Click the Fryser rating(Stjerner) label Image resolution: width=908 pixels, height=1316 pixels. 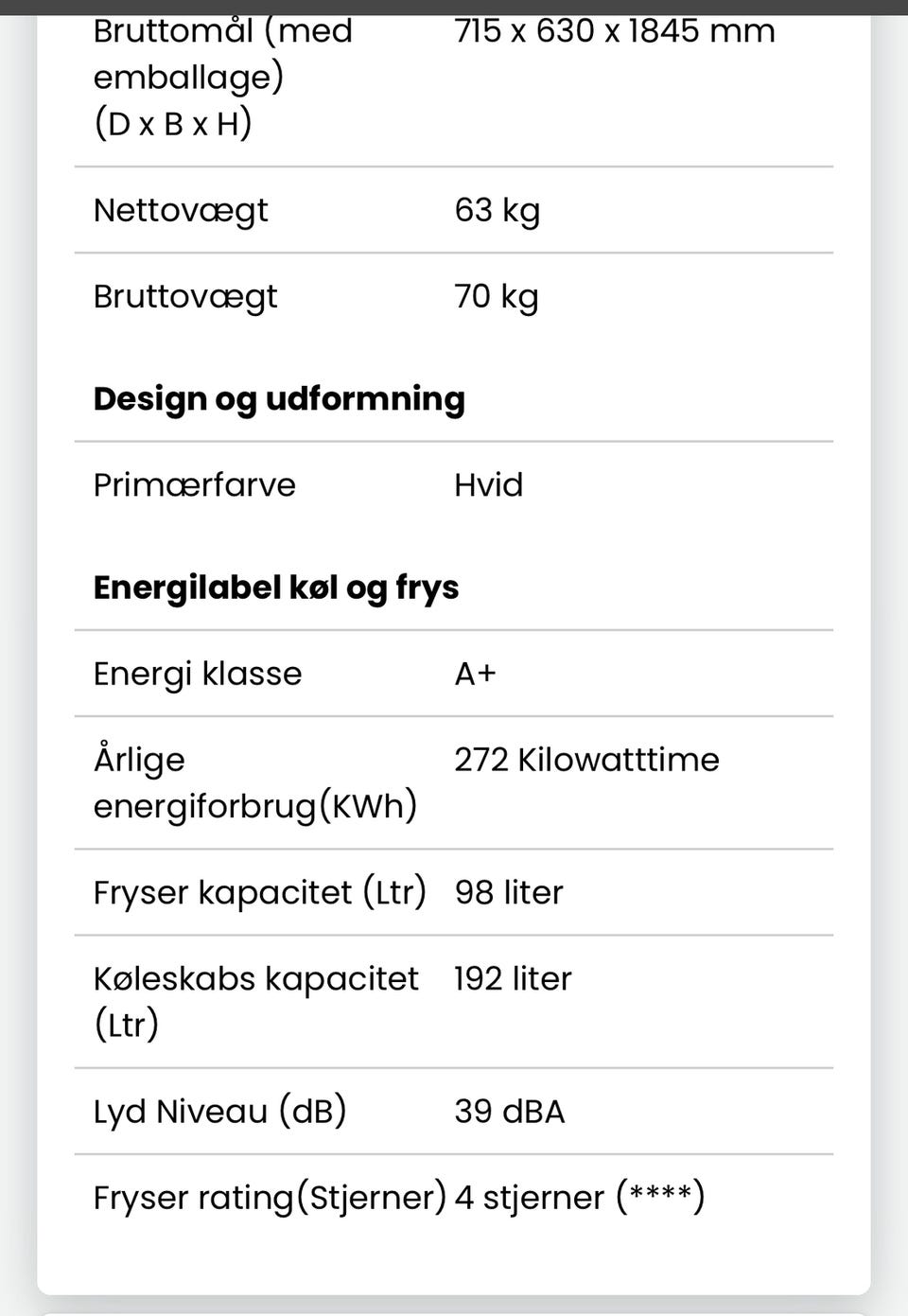[x=269, y=1198]
